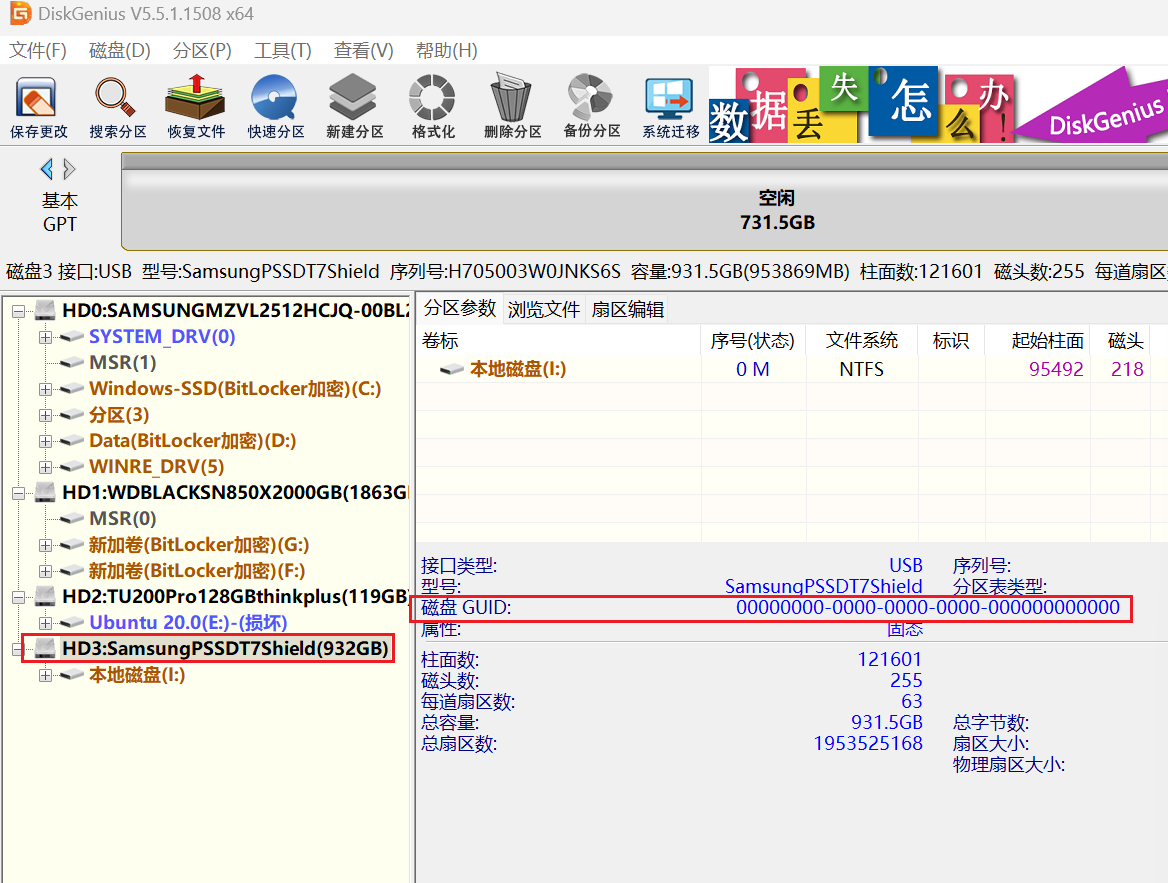The height and width of the screenshot is (883, 1168).
Task: Open the Search Partition (搜索分区) tool
Action: [118, 107]
